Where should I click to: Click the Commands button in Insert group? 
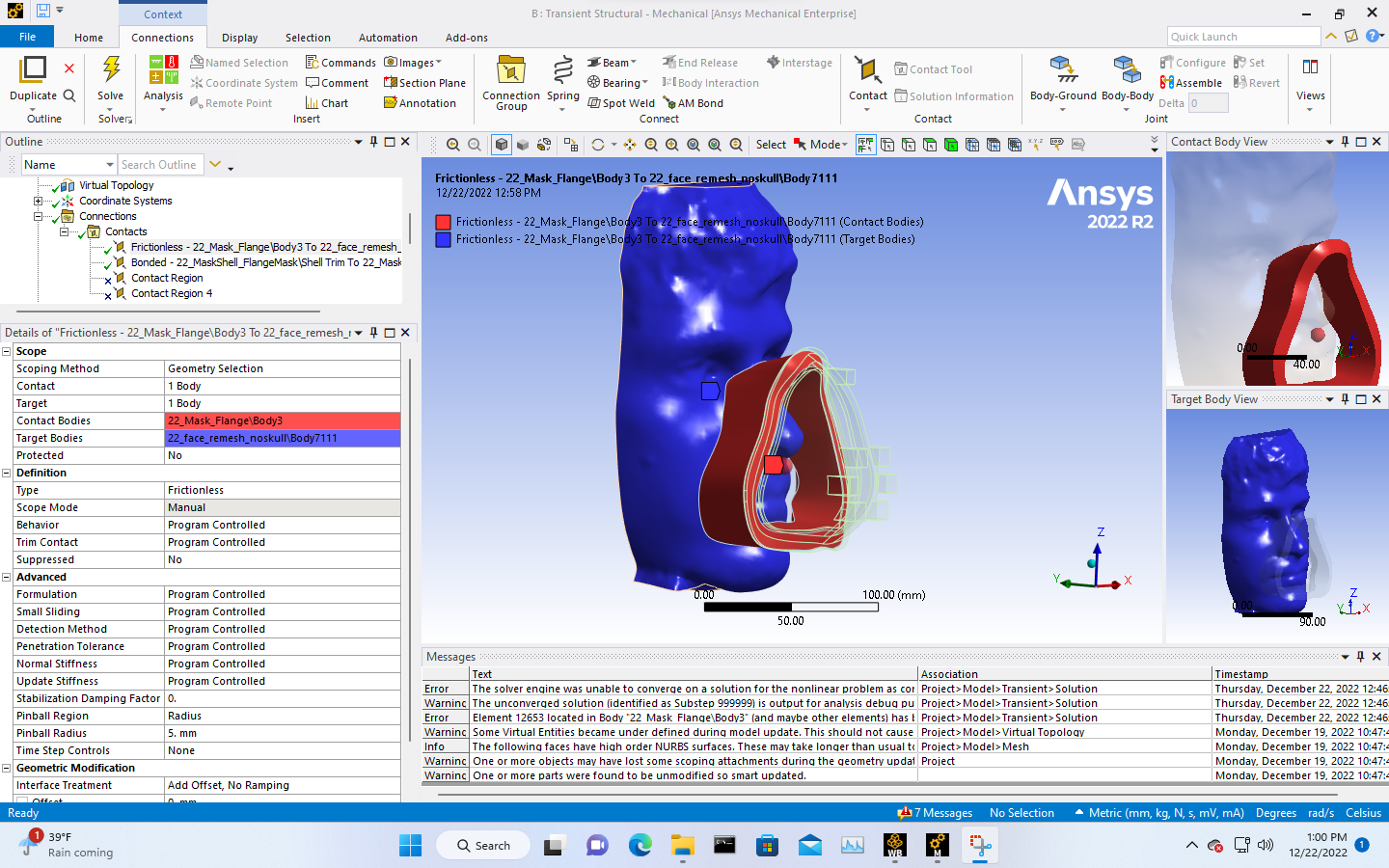340,63
